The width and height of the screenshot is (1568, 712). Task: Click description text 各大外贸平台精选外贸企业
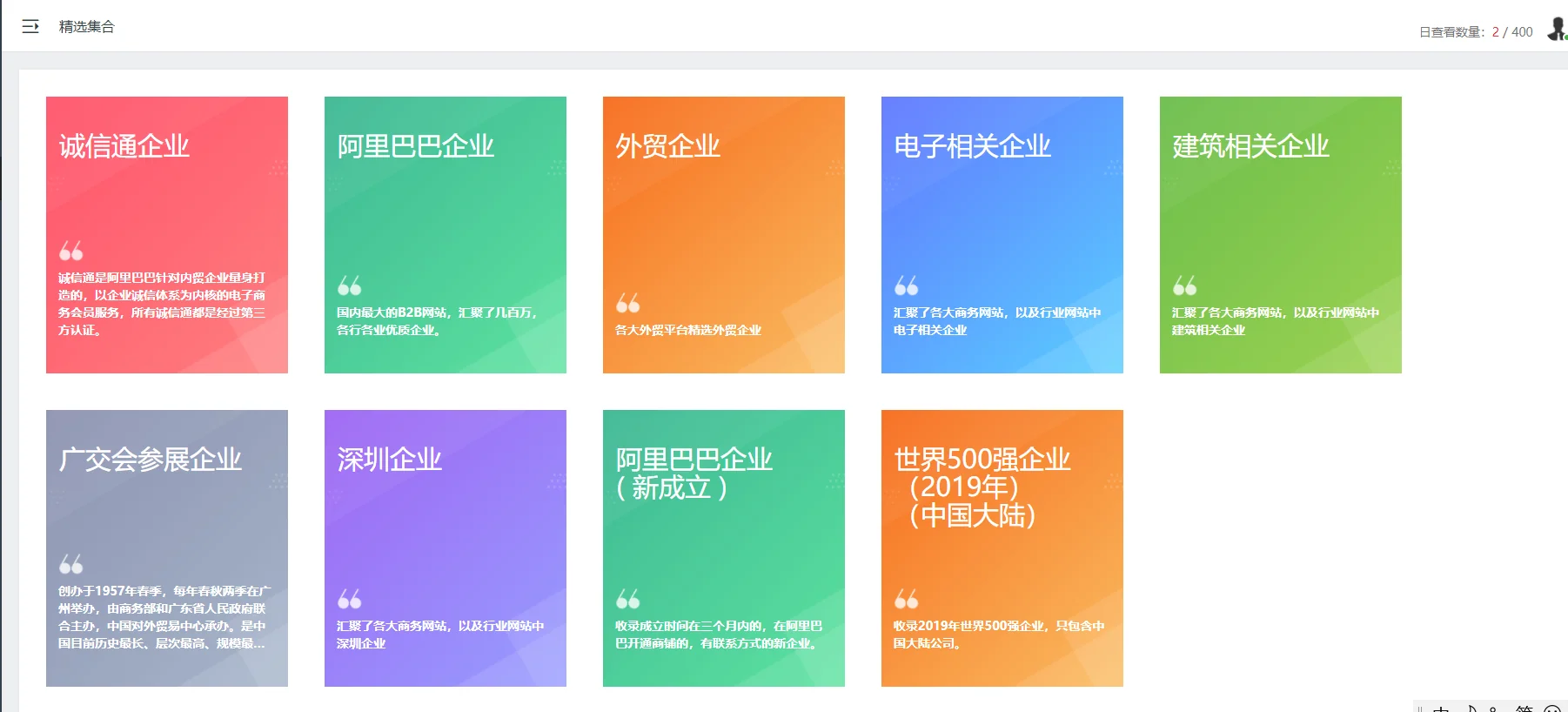pyautogui.click(x=688, y=330)
